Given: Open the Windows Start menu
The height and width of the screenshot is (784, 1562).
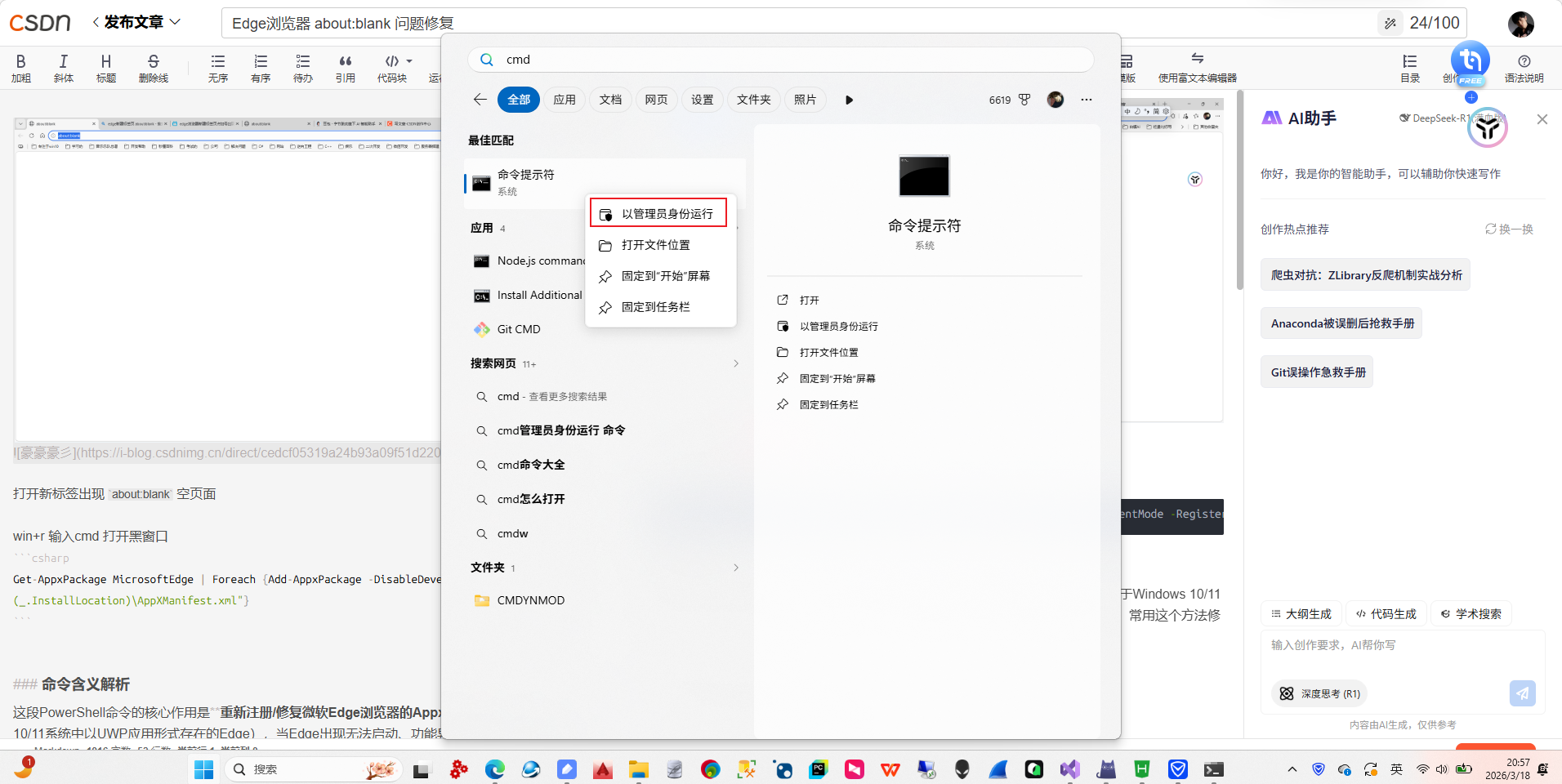Looking at the screenshot, I should 204,769.
